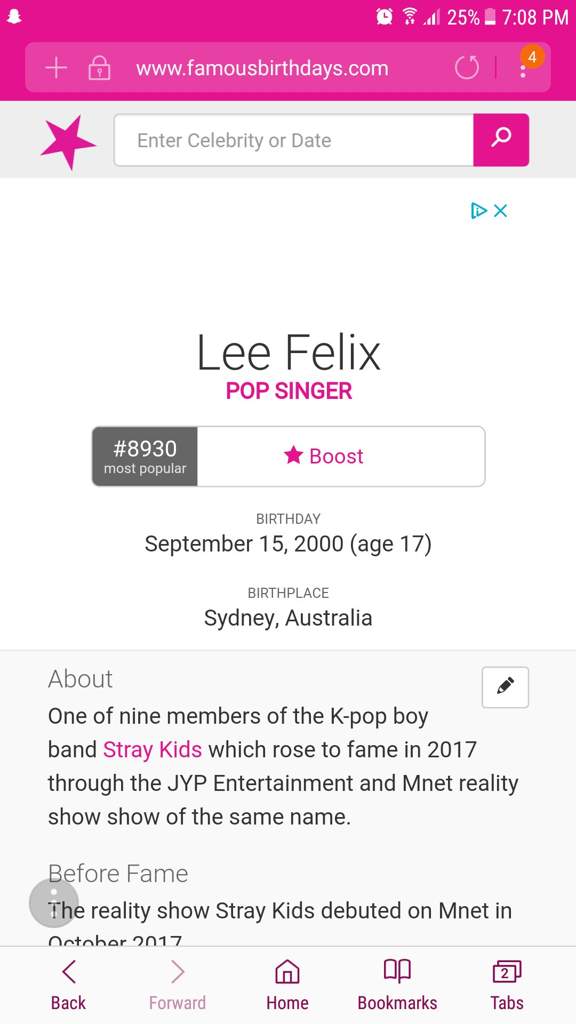Go to Home in bottom bar
The height and width of the screenshot is (1024, 576).
coord(287,985)
